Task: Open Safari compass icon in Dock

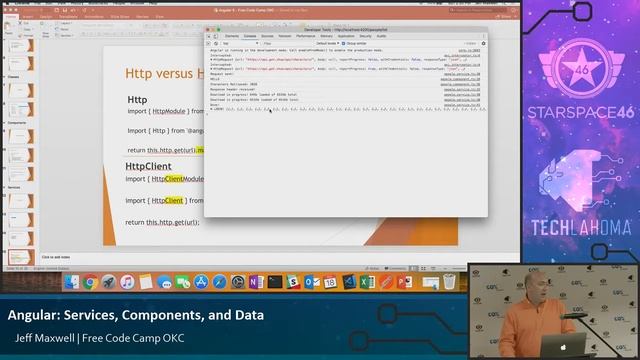Action: 219,282
